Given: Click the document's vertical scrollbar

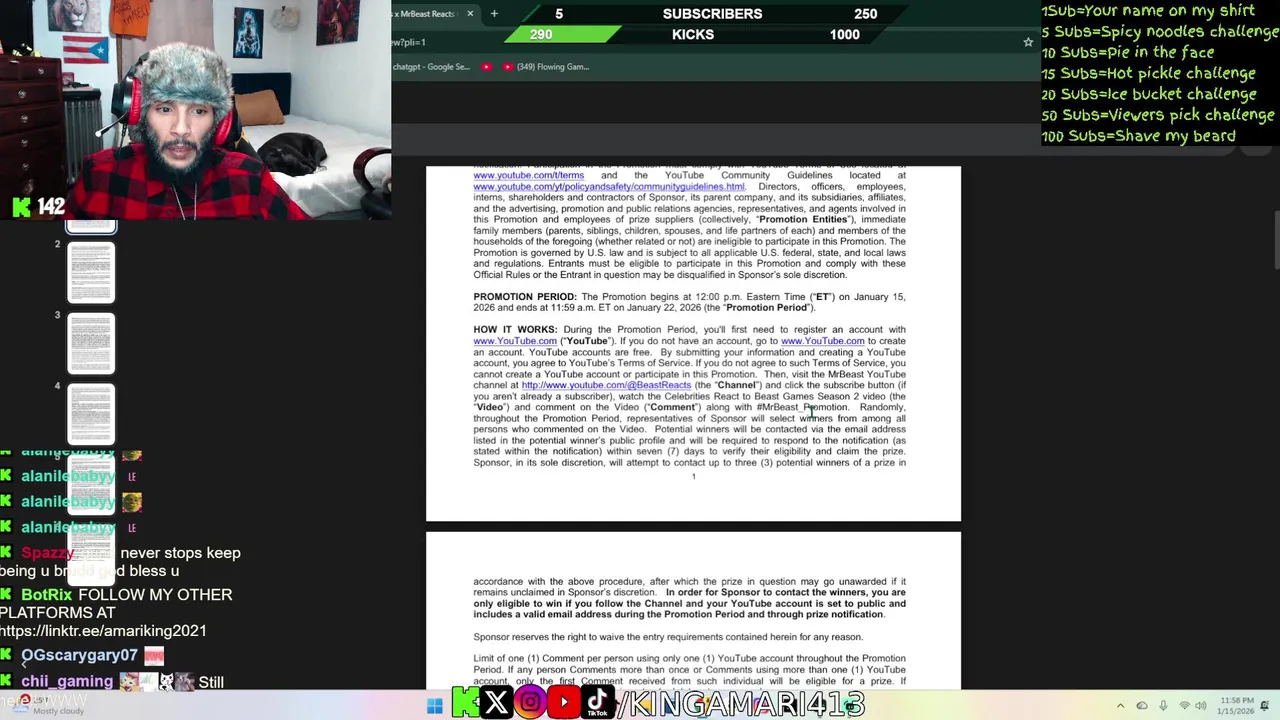Looking at the screenshot, I should (x=1276, y=240).
